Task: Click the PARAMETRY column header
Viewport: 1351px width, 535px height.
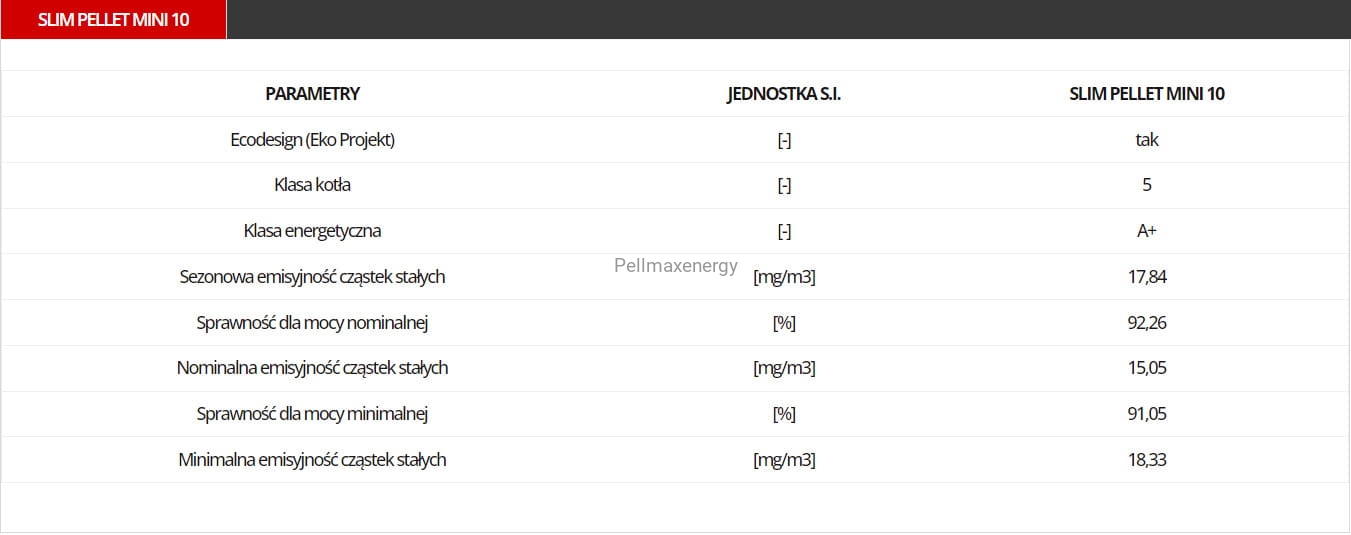Action: (312, 94)
